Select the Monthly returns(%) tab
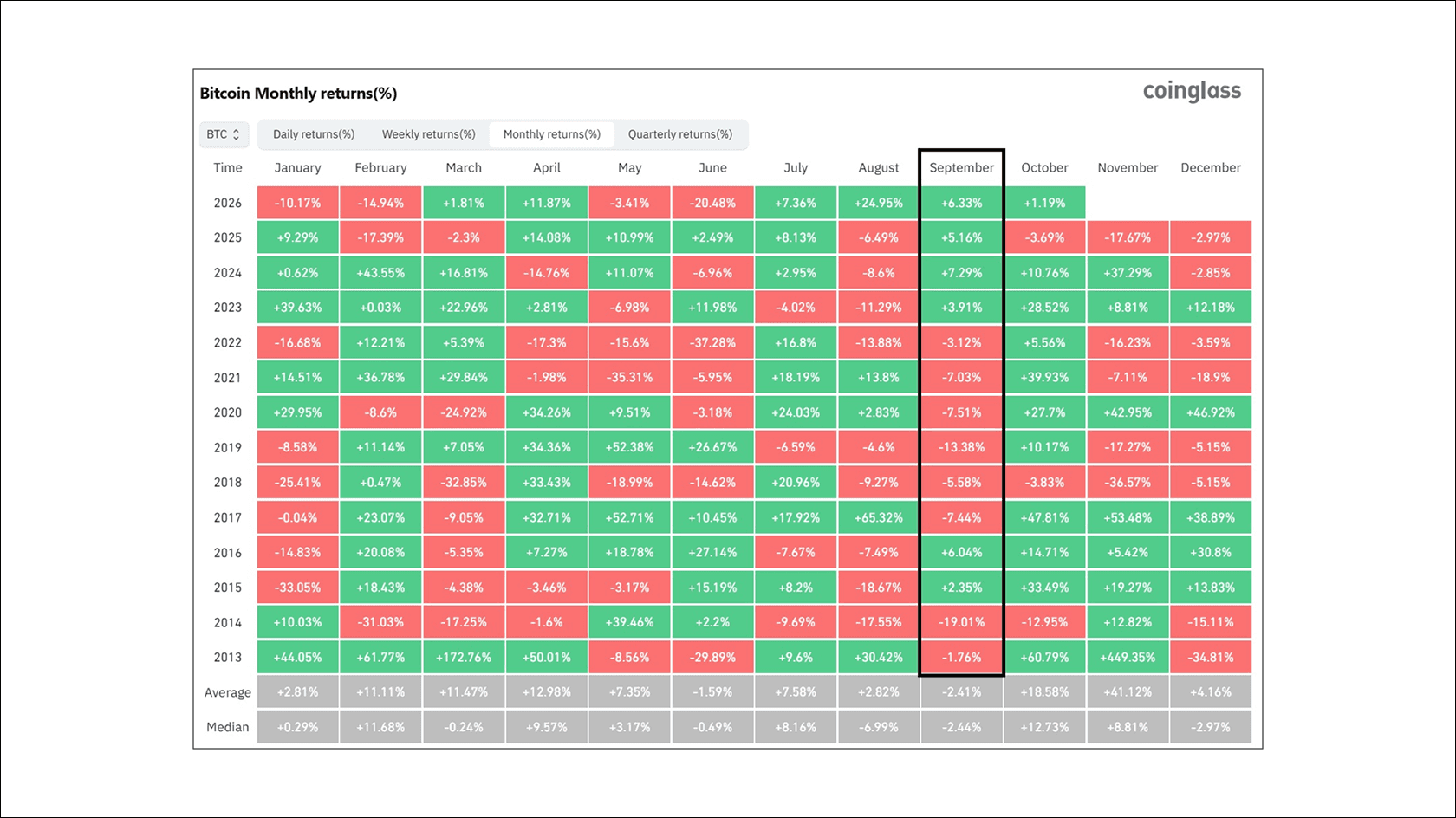 point(552,134)
